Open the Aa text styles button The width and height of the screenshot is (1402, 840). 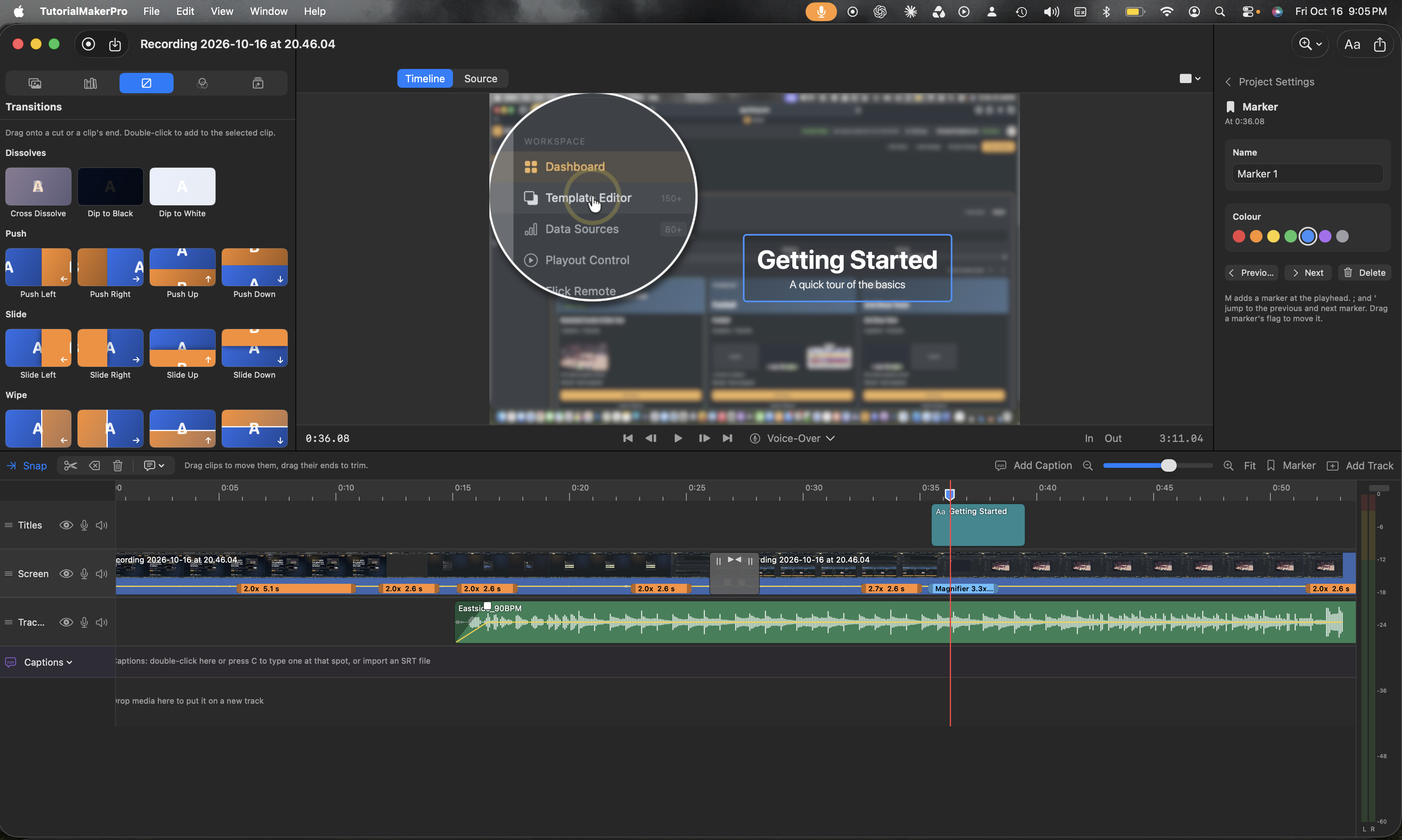click(x=1351, y=44)
